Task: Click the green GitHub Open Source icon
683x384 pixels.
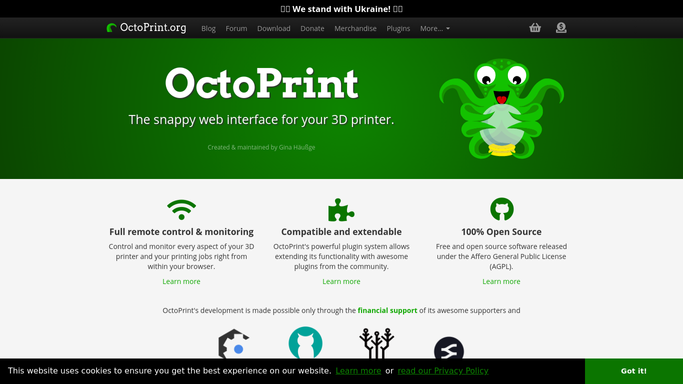Action: 502,209
